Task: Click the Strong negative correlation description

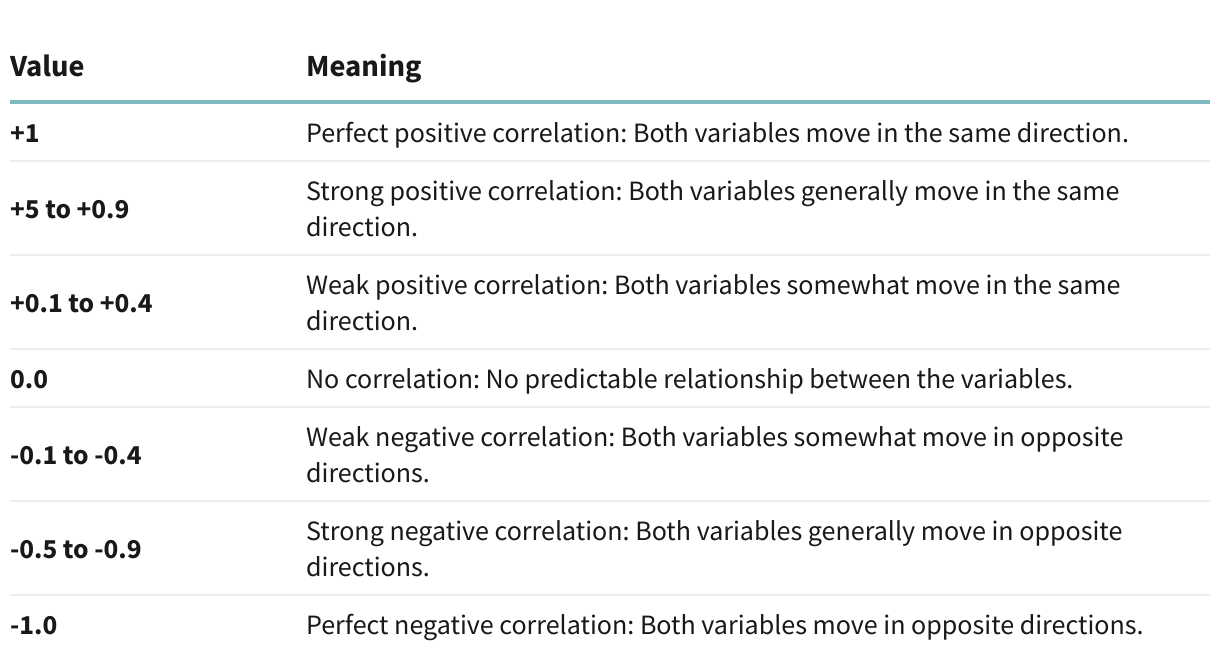Action: (714, 549)
